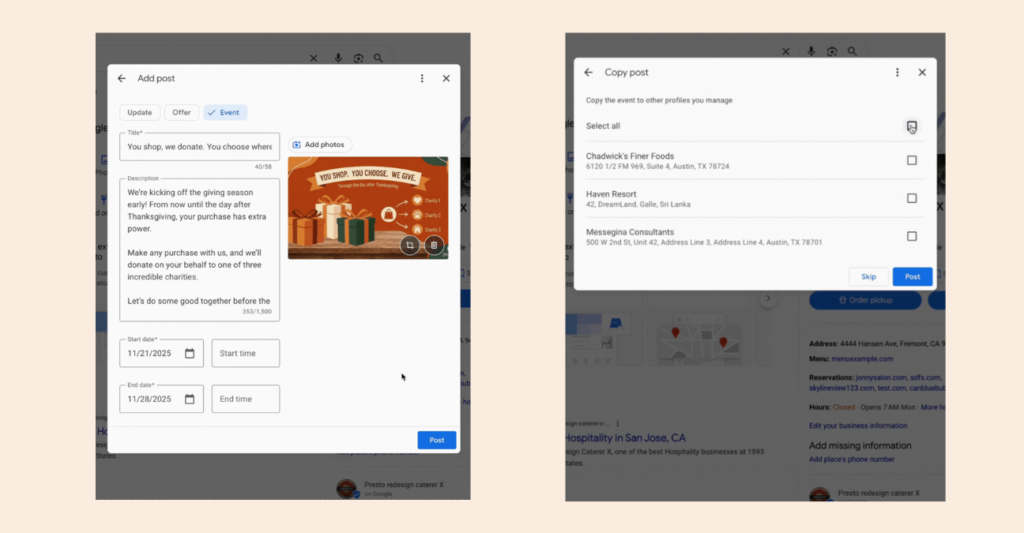Screen dimensions: 1024x533
Task: Open End date calendar picker
Action: pos(190,399)
